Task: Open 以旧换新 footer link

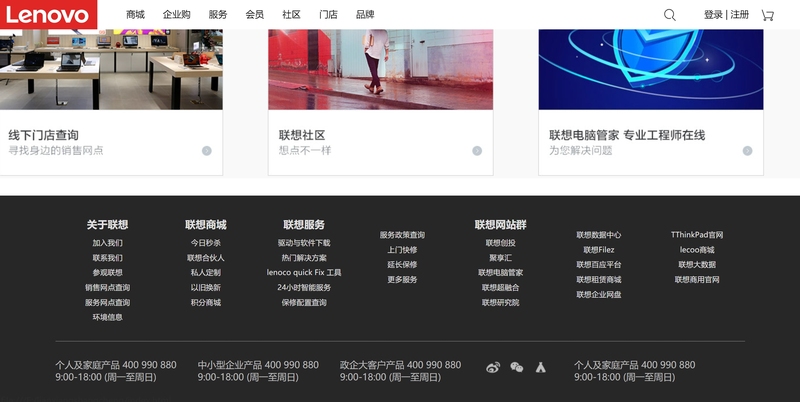Action: [206, 287]
